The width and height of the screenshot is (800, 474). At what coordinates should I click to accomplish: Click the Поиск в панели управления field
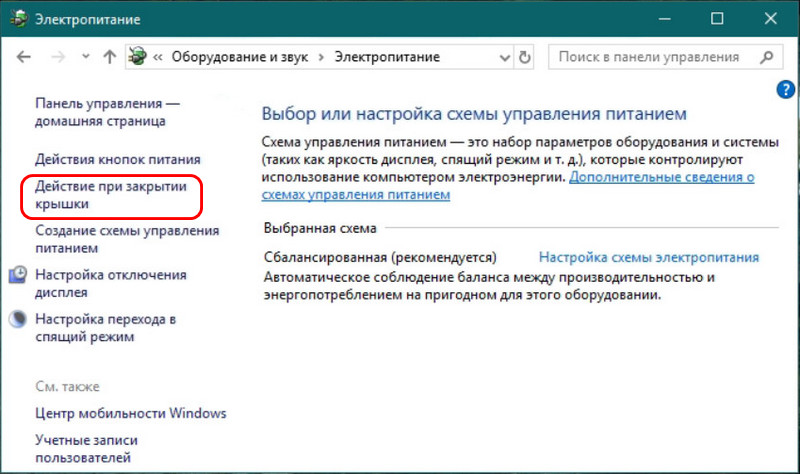click(x=653, y=57)
